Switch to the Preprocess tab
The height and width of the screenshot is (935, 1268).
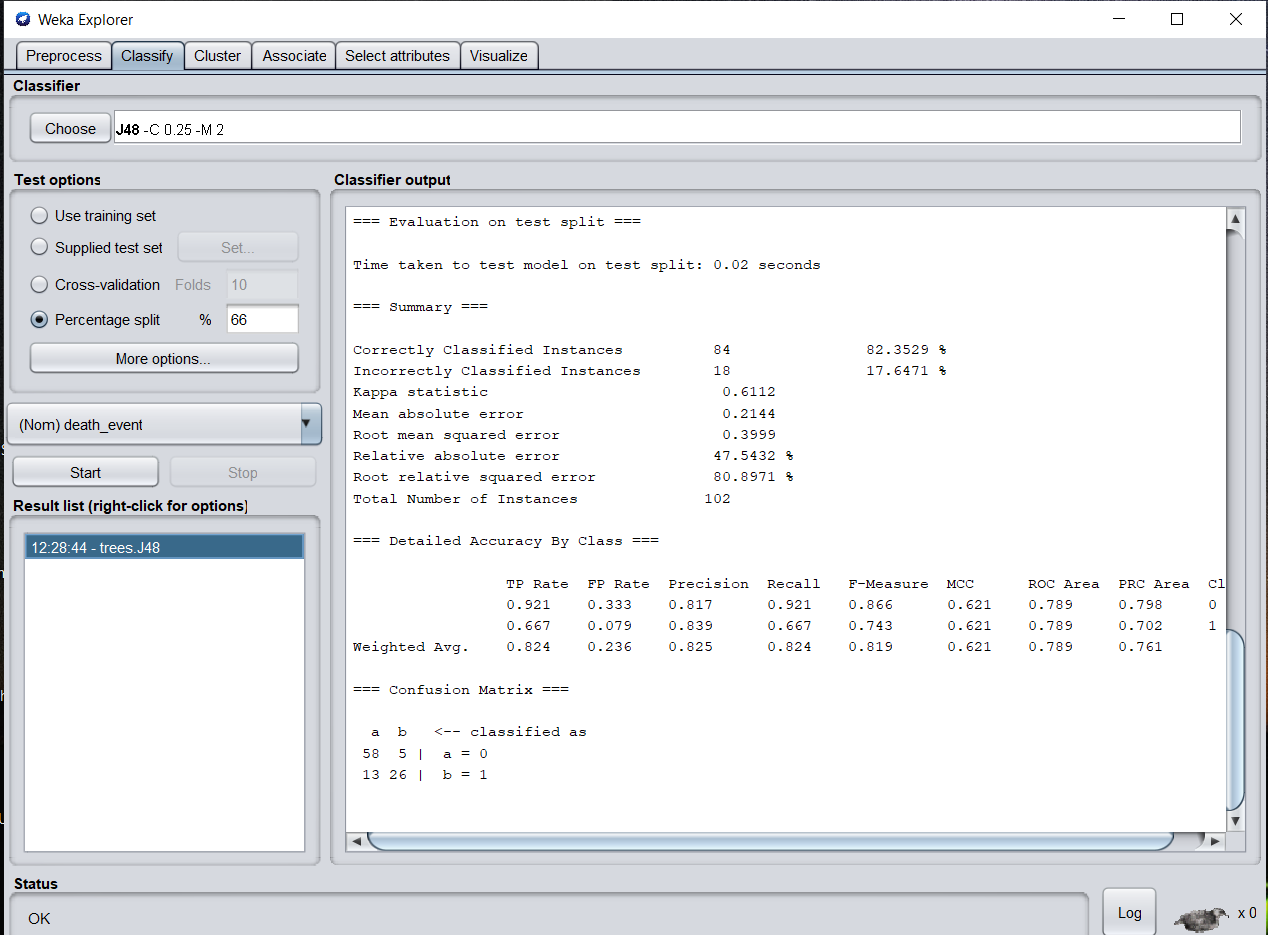[64, 56]
